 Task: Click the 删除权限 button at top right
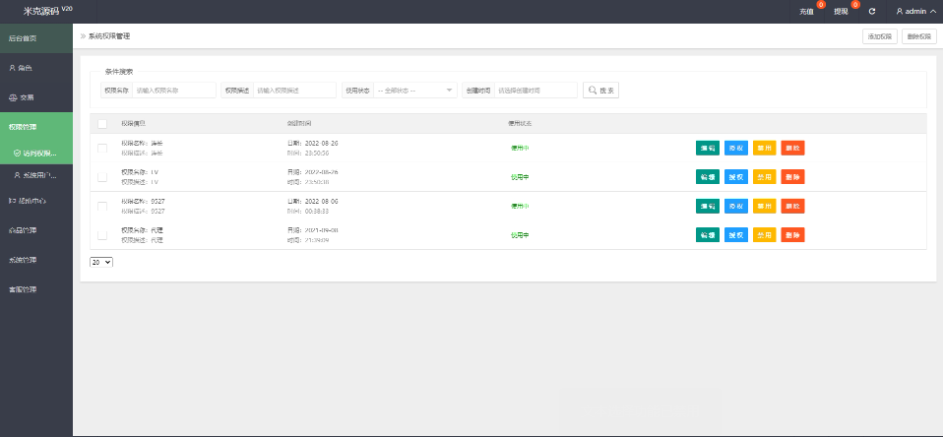(x=919, y=36)
